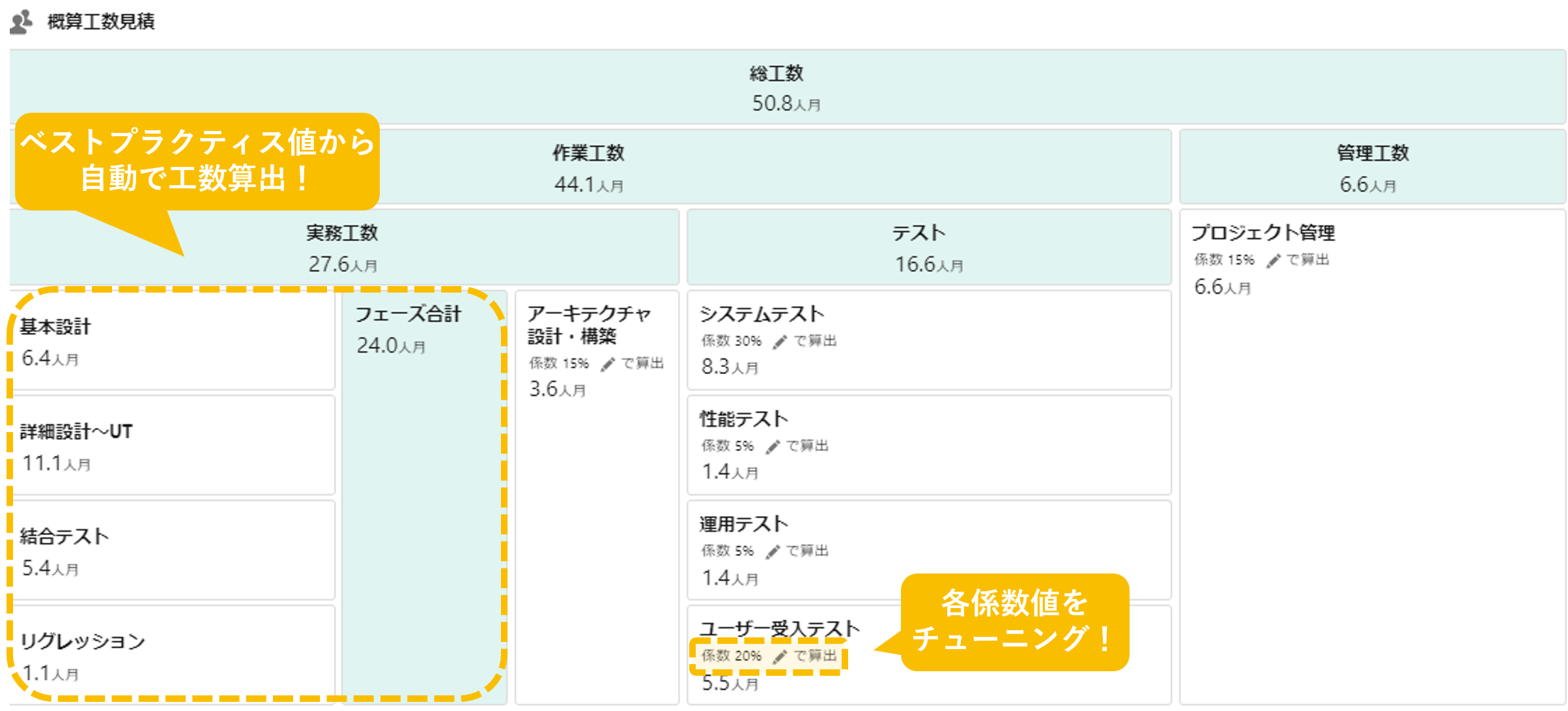
Task: Click the 詳細設計～UT effort card
Action: pyautogui.click(x=173, y=446)
